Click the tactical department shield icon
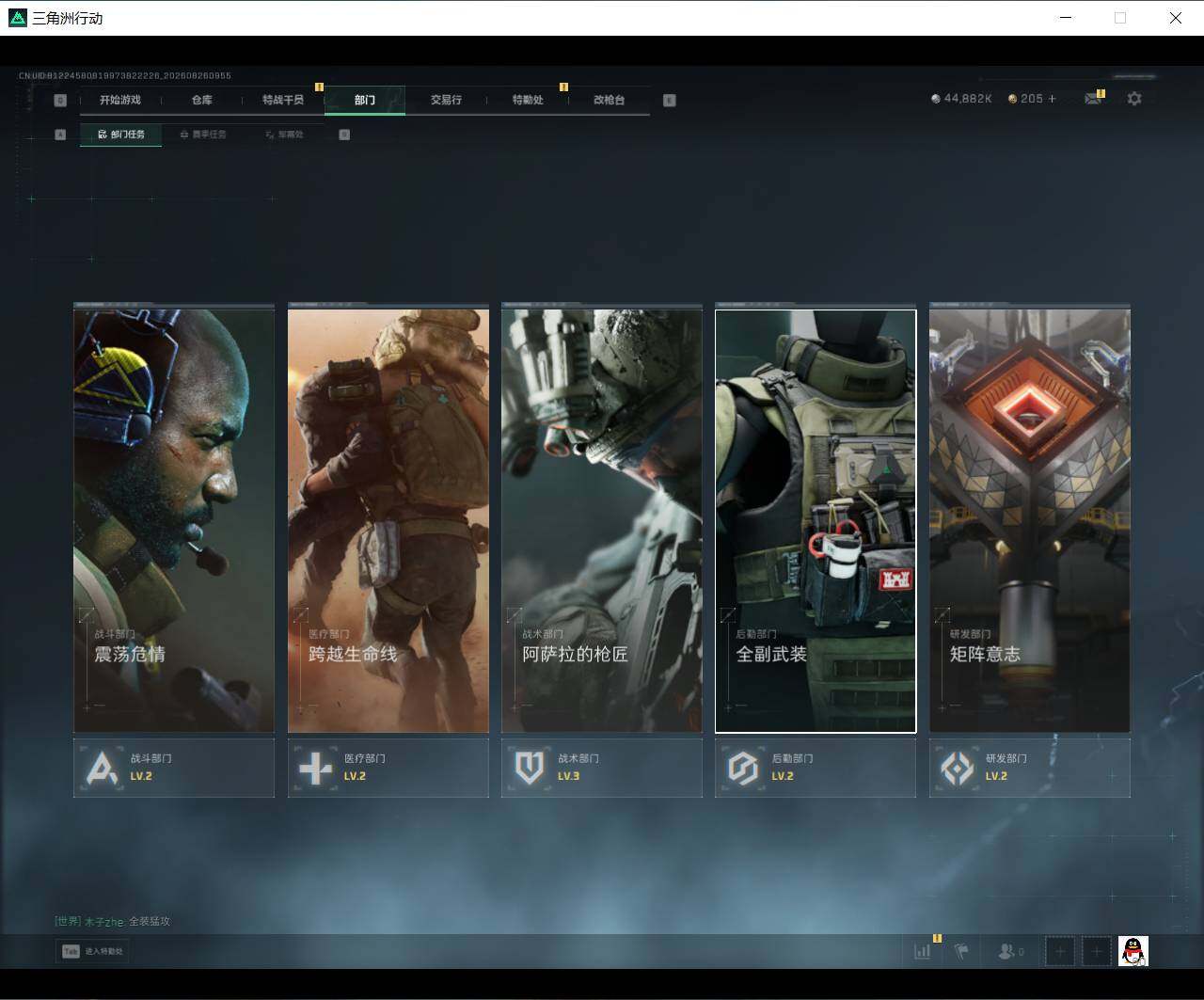 click(x=530, y=769)
